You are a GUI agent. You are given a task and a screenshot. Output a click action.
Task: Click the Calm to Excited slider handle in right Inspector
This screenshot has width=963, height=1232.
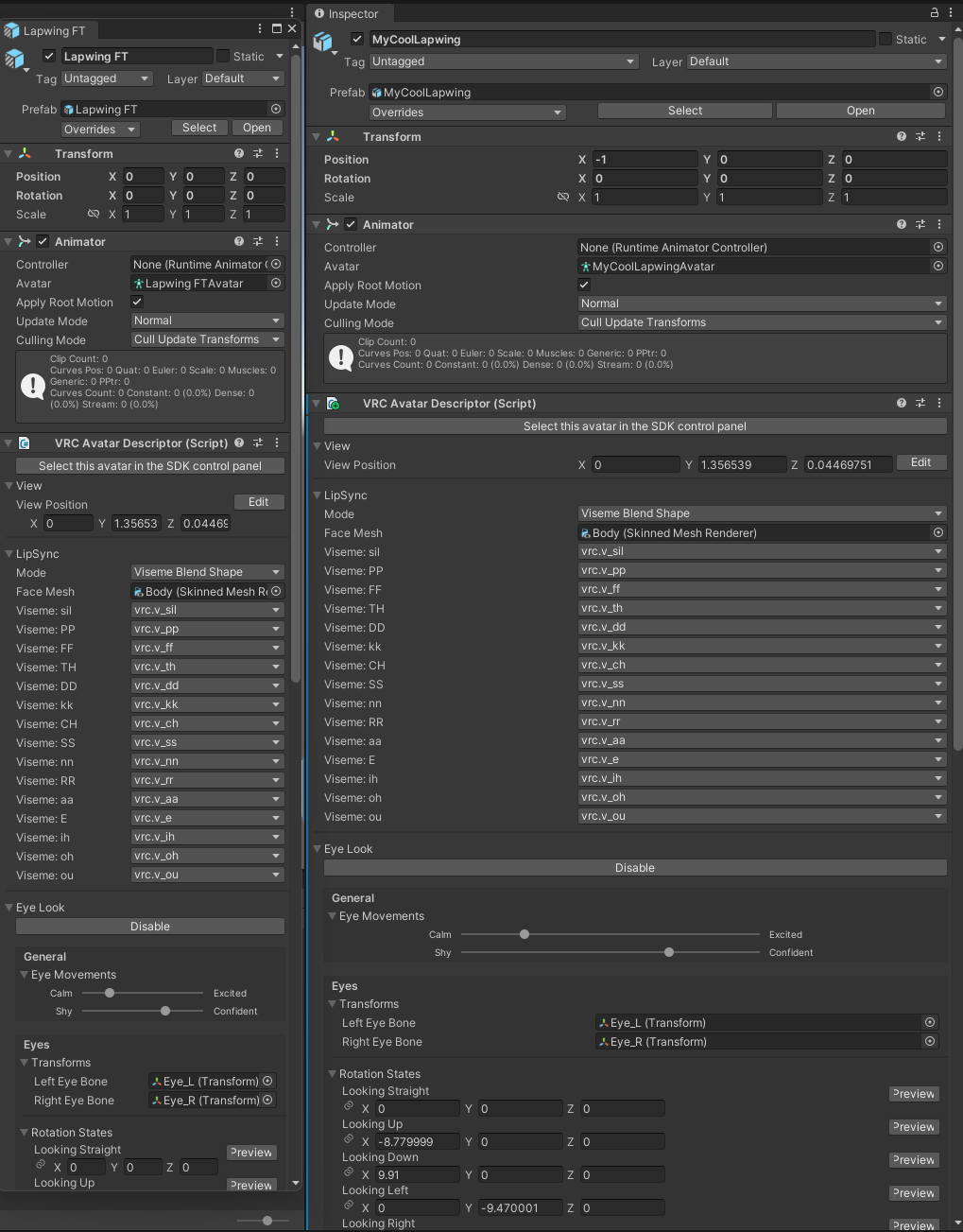tap(524, 934)
